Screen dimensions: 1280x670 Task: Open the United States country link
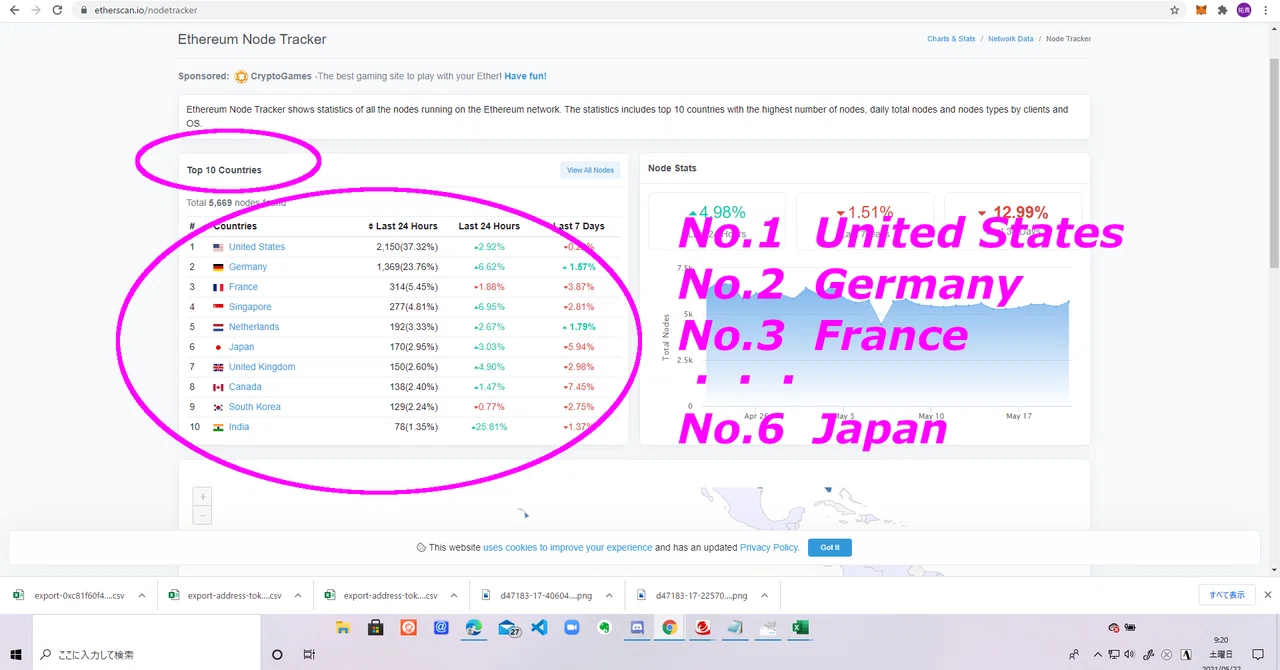(x=257, y=247)
